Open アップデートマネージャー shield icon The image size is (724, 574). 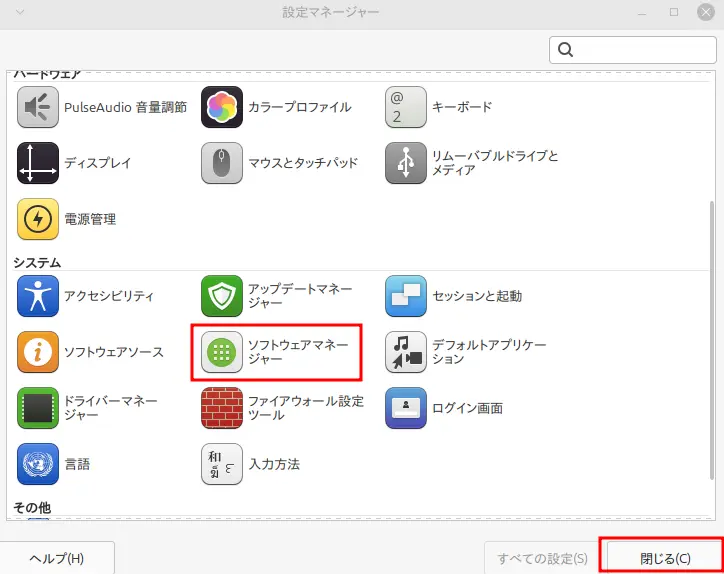click(x=222, y=296)
